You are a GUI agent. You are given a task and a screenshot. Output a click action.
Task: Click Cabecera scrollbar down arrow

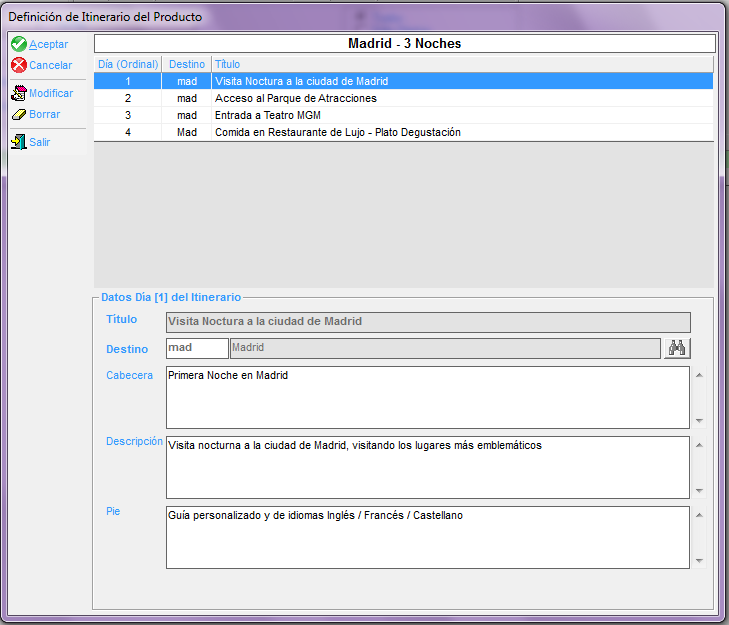click(699, 421)
